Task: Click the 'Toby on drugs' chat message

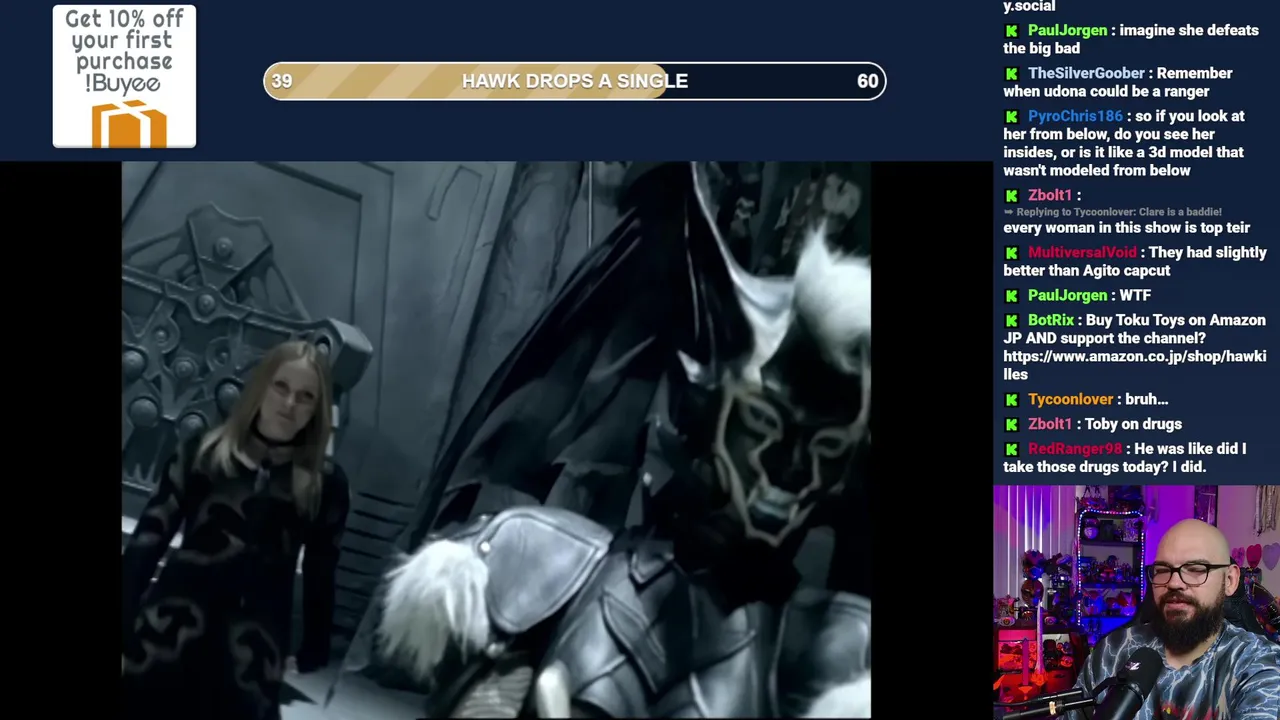Action: pos(1133,424)
